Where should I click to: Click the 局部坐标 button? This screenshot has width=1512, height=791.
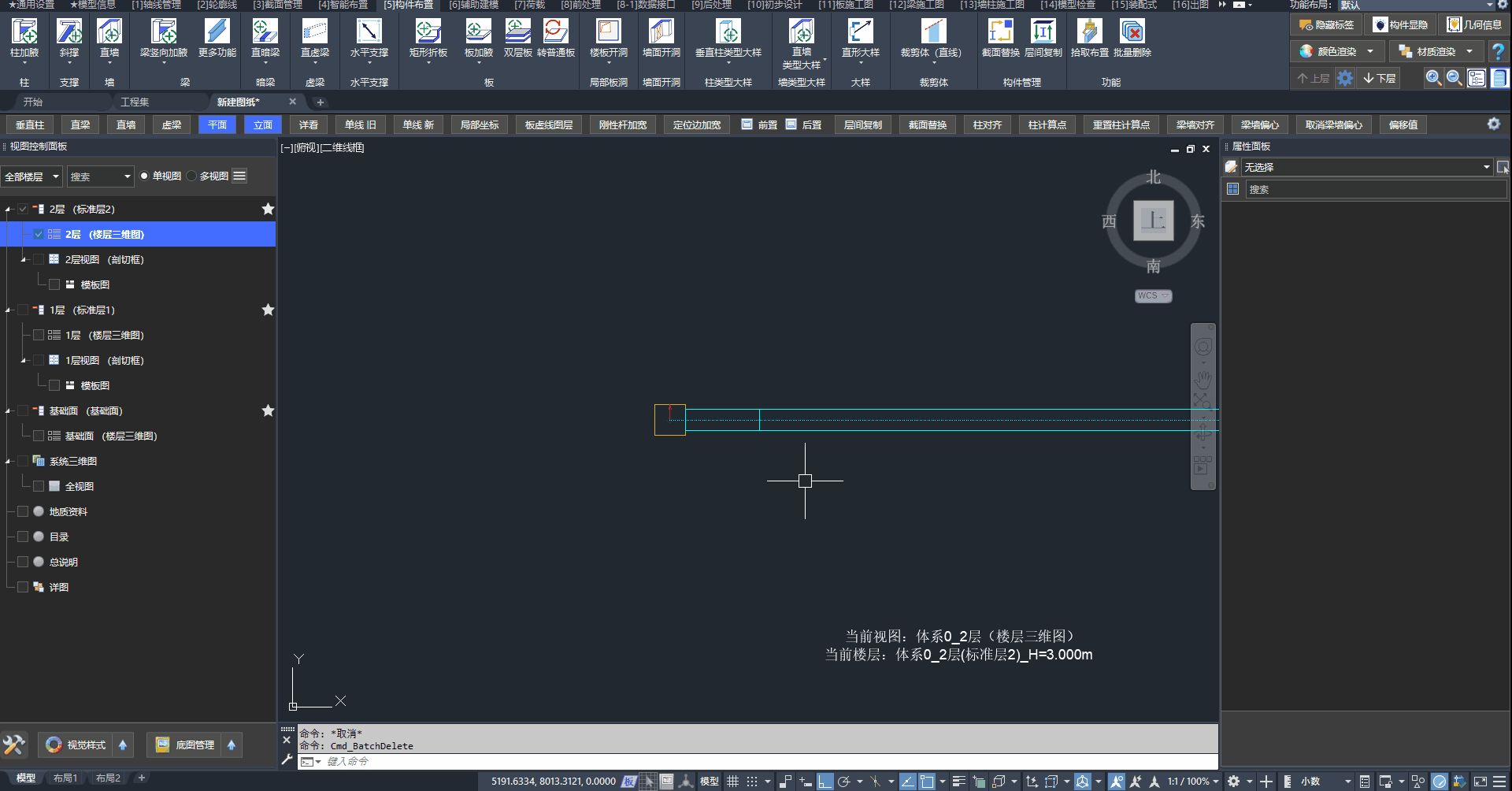(x=480, y=124)
